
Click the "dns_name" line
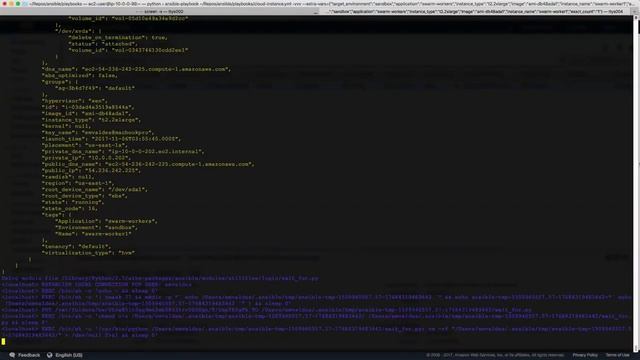[x=136, y=69]
